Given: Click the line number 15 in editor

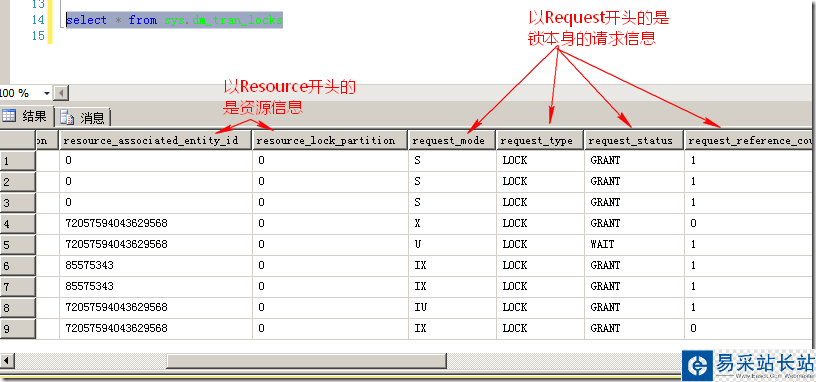Looking at the screenshot, I should click(x=38, y=35).
